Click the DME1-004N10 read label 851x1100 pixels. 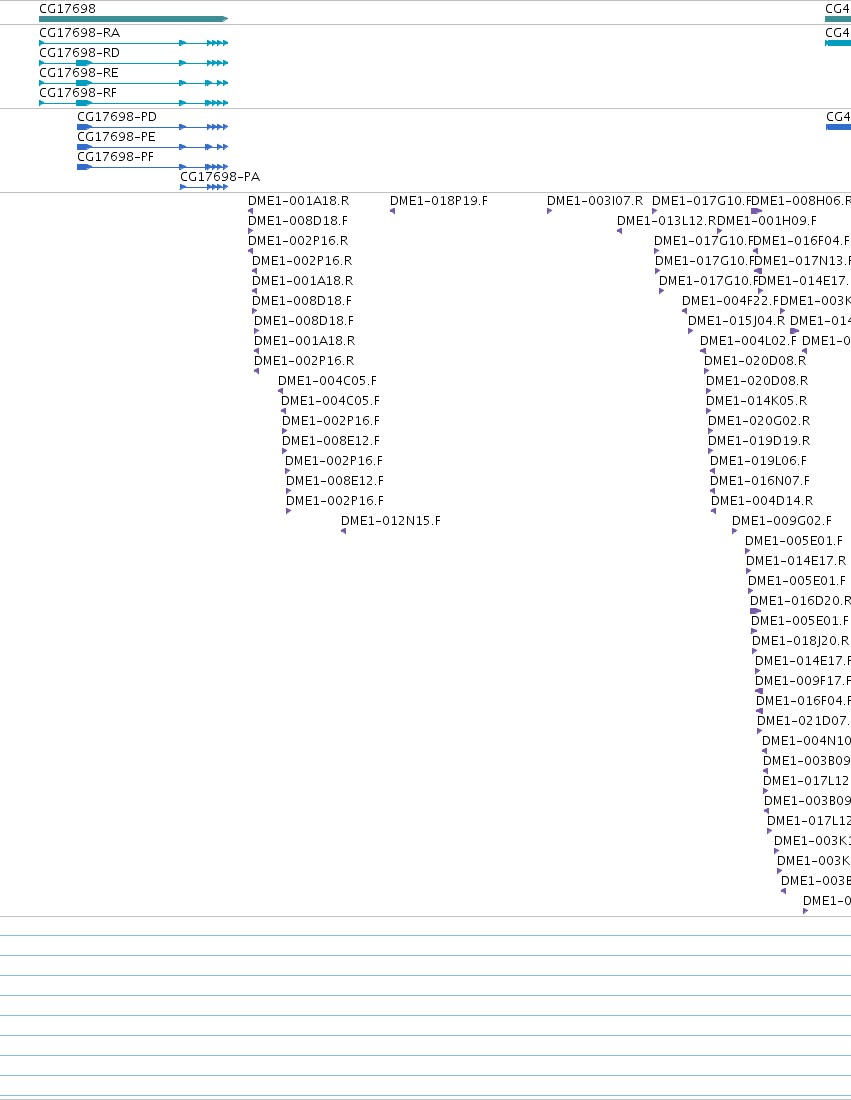[806, 741]
